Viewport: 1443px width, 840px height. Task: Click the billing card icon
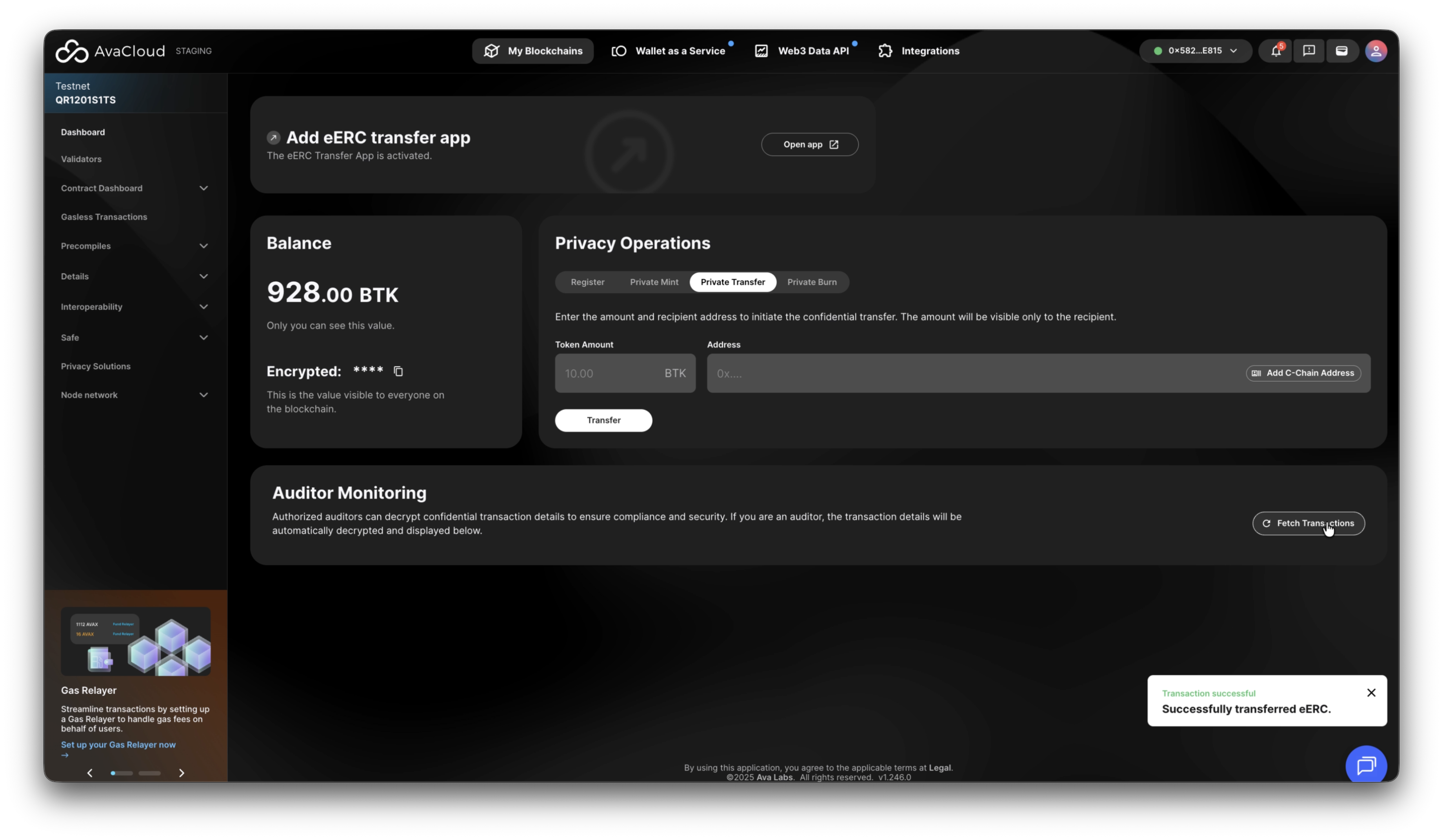[1341, 51]
